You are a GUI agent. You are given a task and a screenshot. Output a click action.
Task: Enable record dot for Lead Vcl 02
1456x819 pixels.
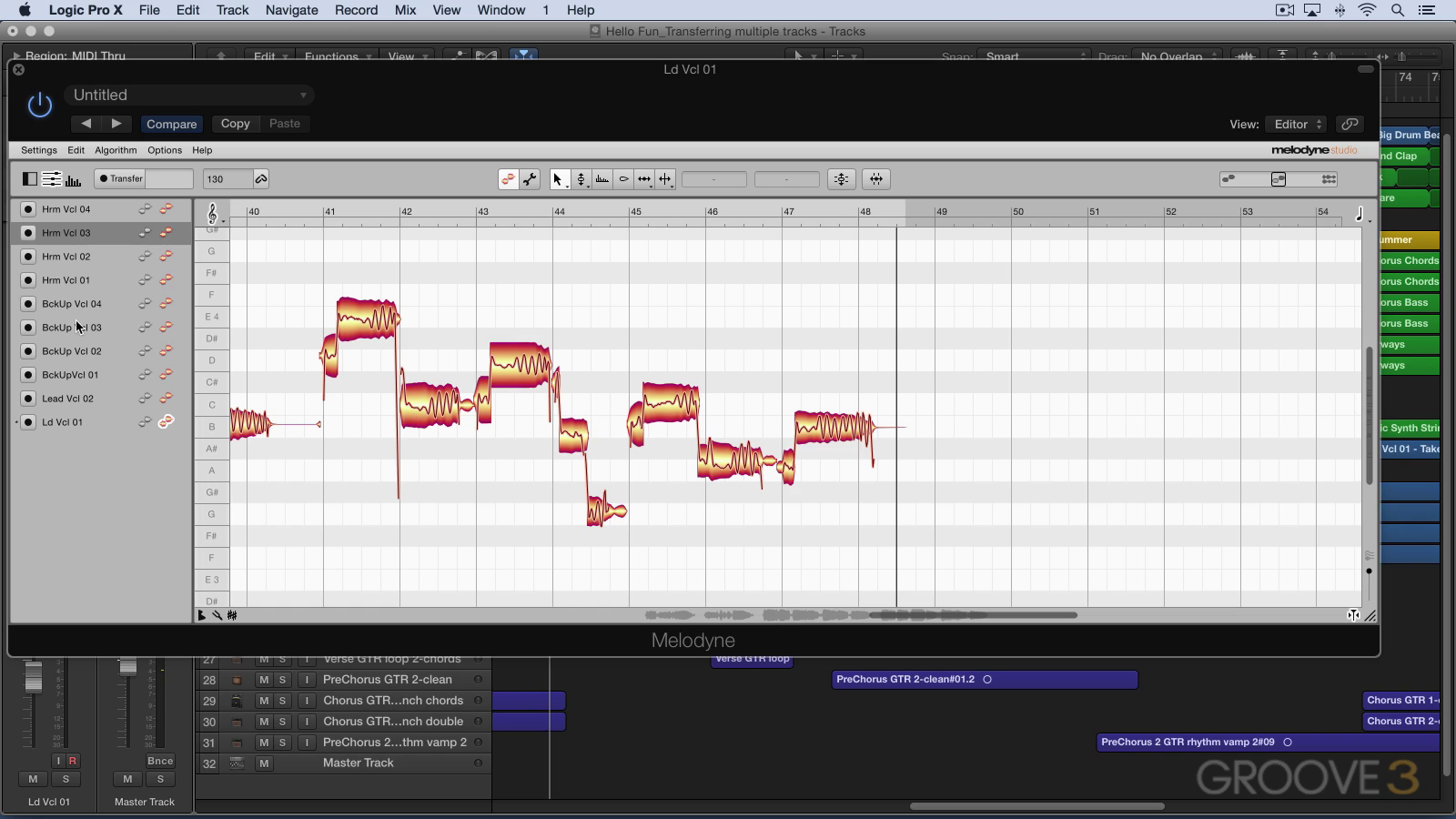28,399
